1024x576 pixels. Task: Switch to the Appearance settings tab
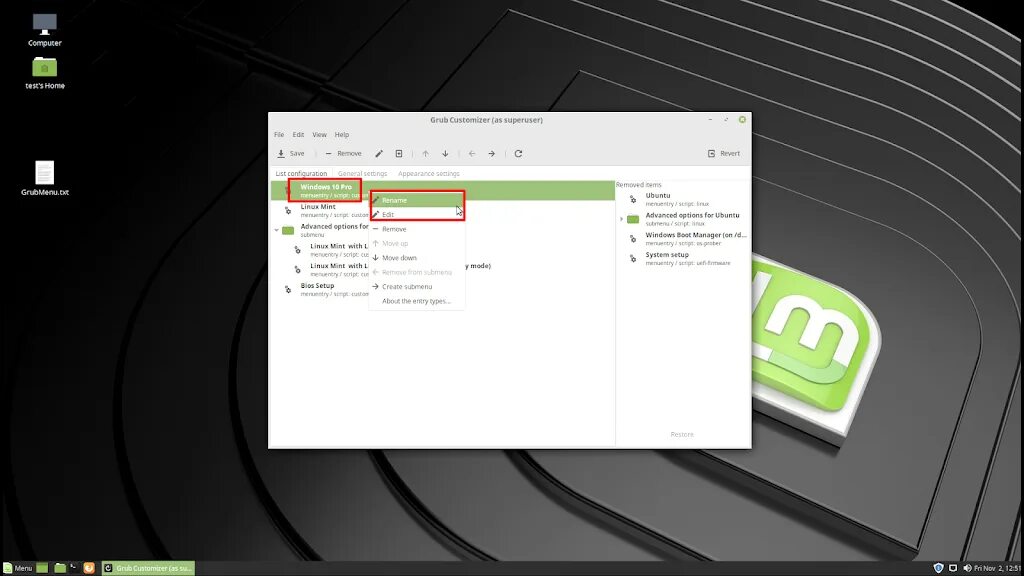pyautogui.click(x=429, y=174)
